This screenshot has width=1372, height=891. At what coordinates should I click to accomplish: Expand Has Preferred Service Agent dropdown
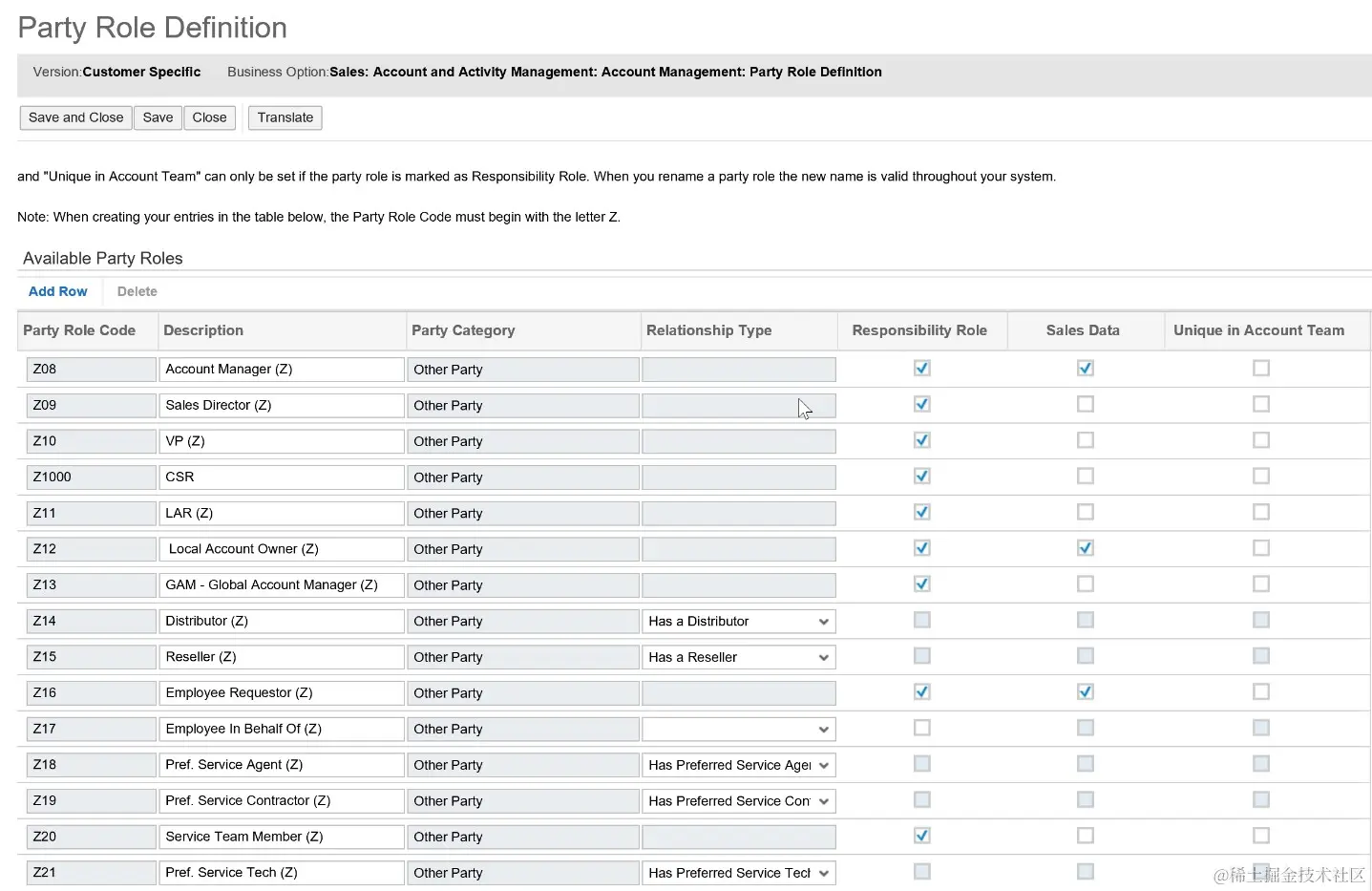pyautogui.click(x=823, y=765)
